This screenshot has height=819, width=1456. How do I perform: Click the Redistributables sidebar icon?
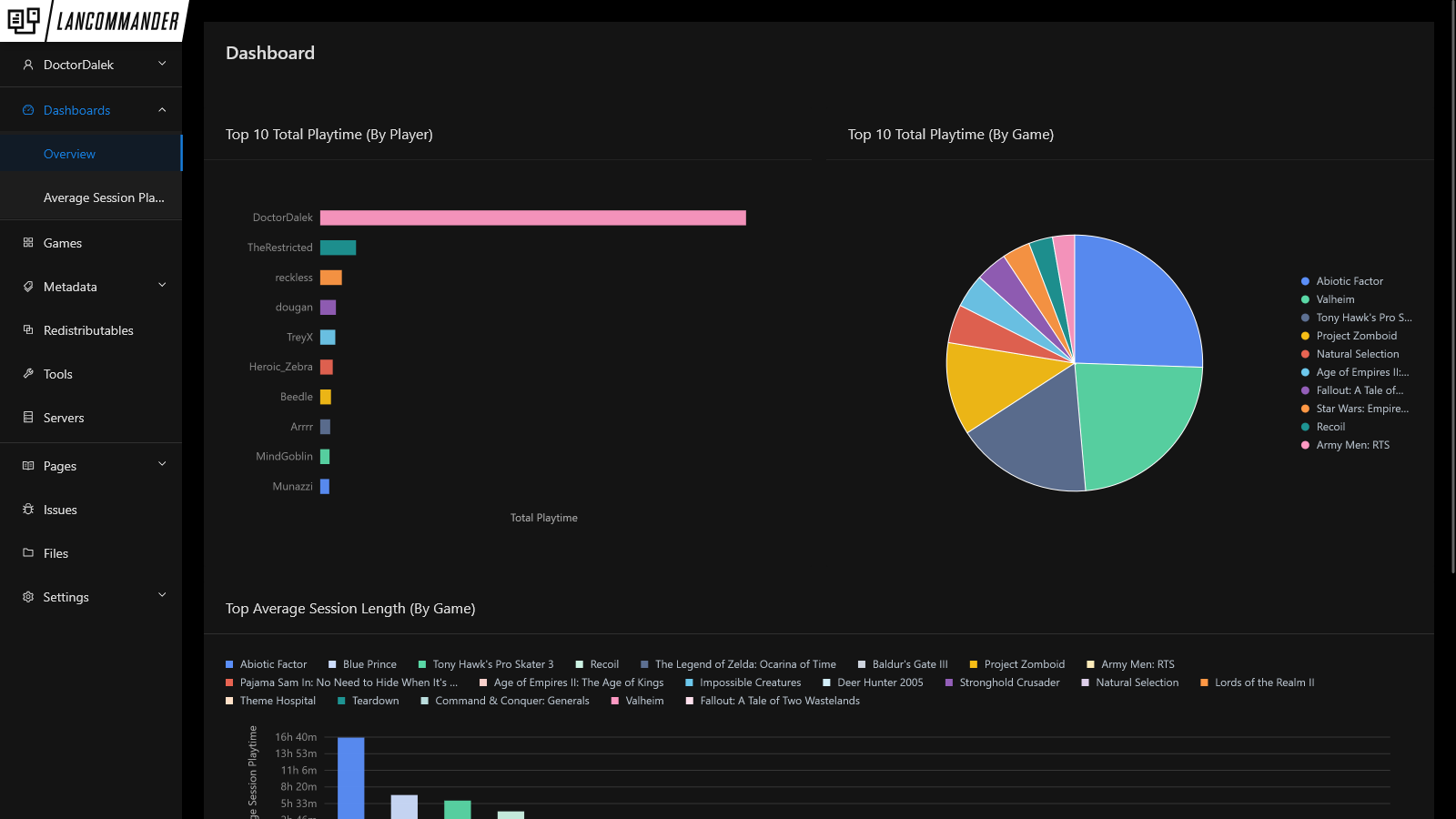[x=27, y=330]
